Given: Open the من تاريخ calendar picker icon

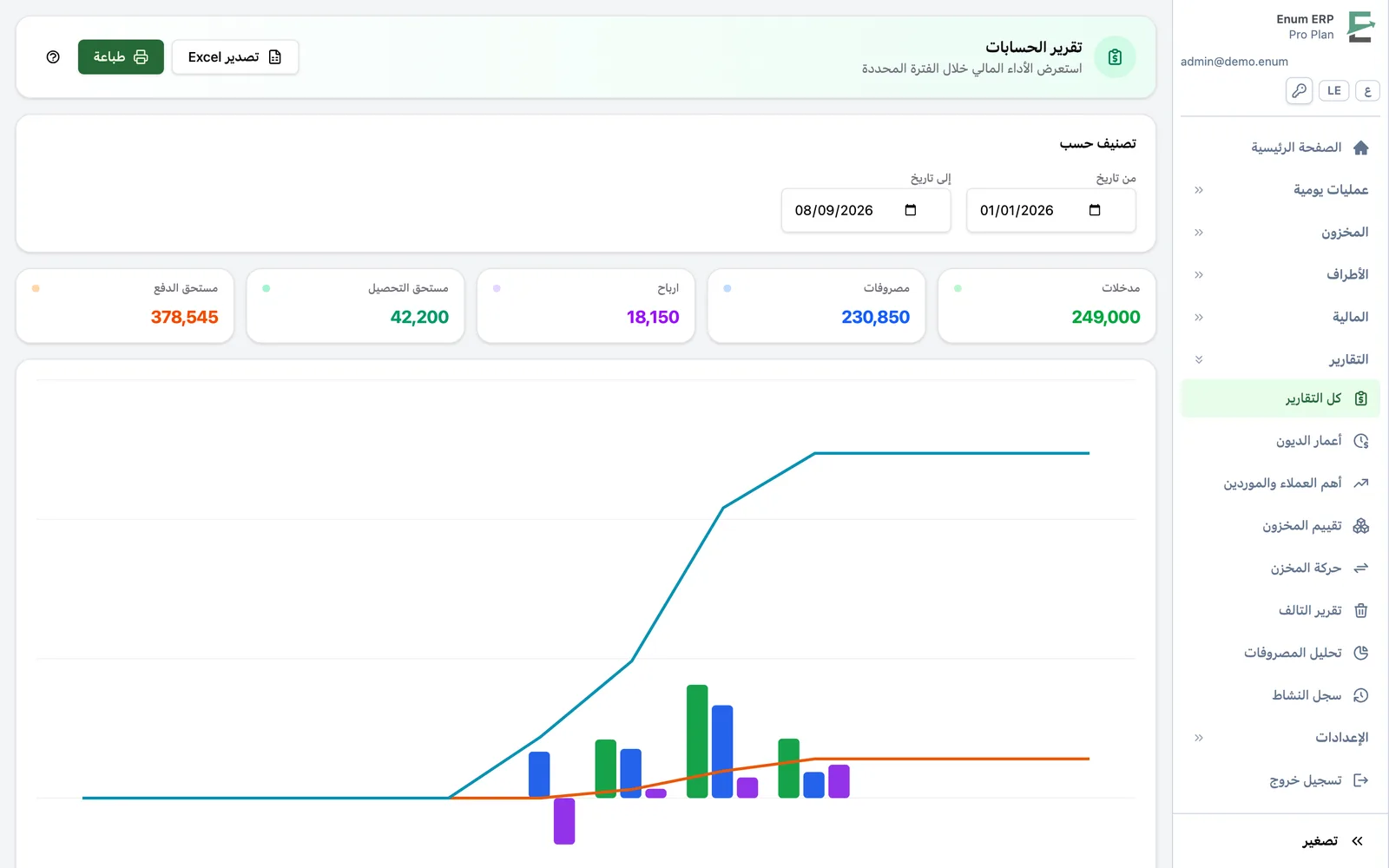Looking at the screenshot, I should (x=1095, y=210).
